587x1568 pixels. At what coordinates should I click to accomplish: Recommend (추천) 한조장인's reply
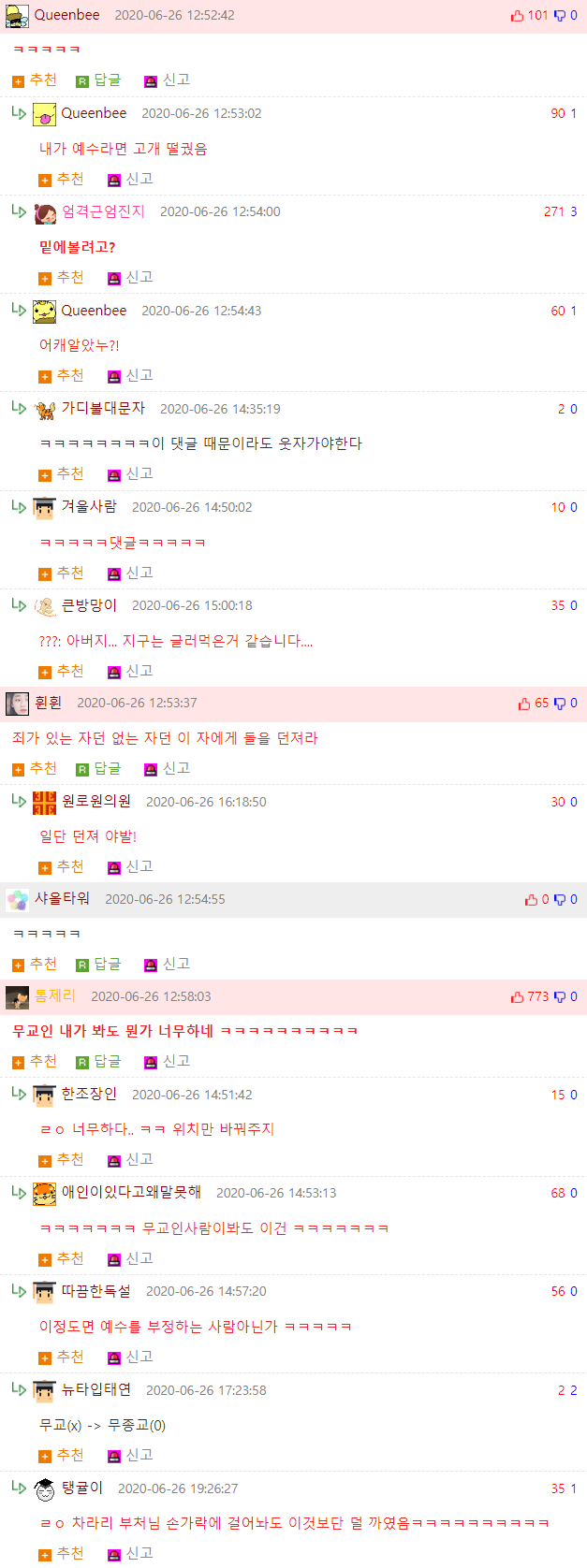pos(61,1160)
